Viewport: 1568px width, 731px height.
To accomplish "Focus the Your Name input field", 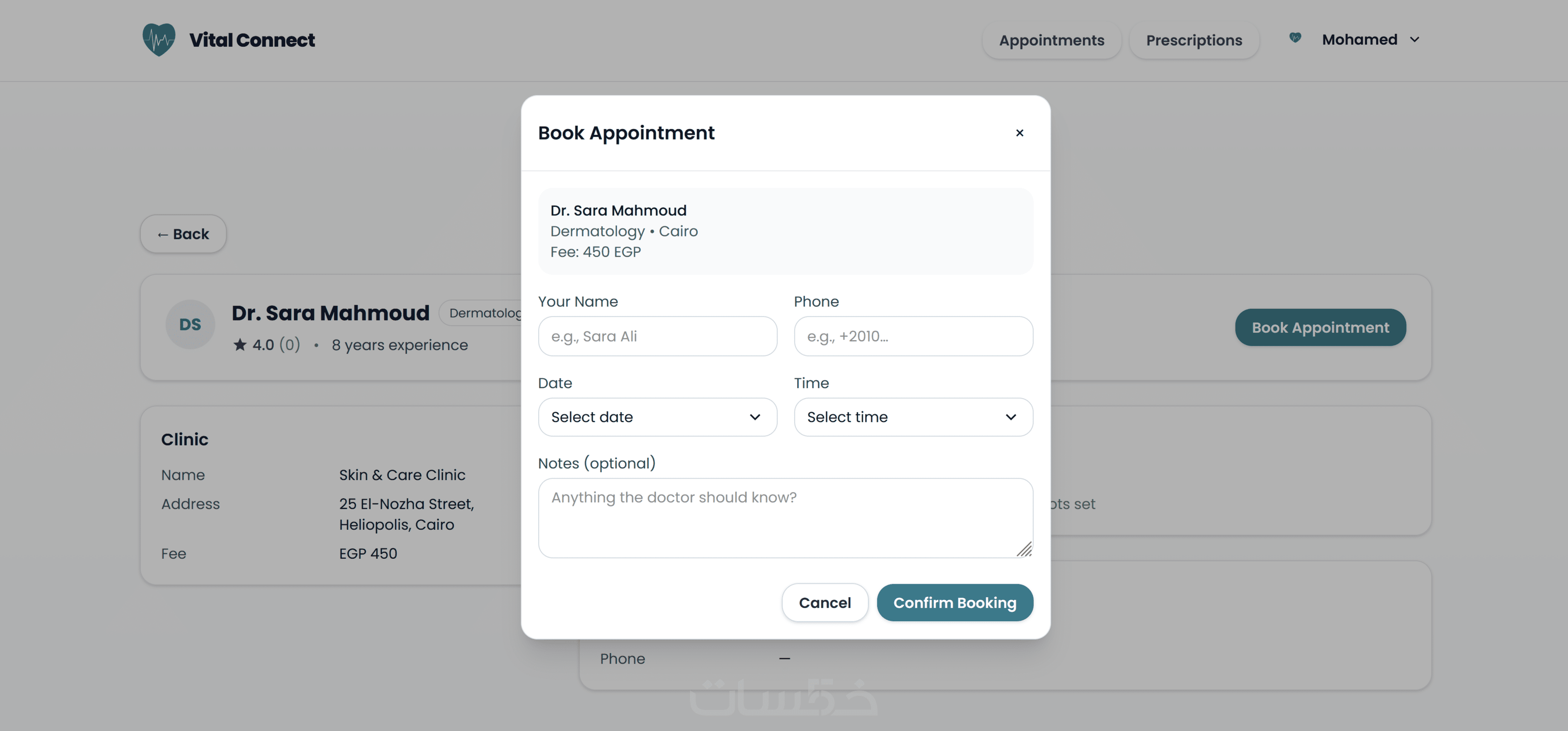I will point(657,336).
